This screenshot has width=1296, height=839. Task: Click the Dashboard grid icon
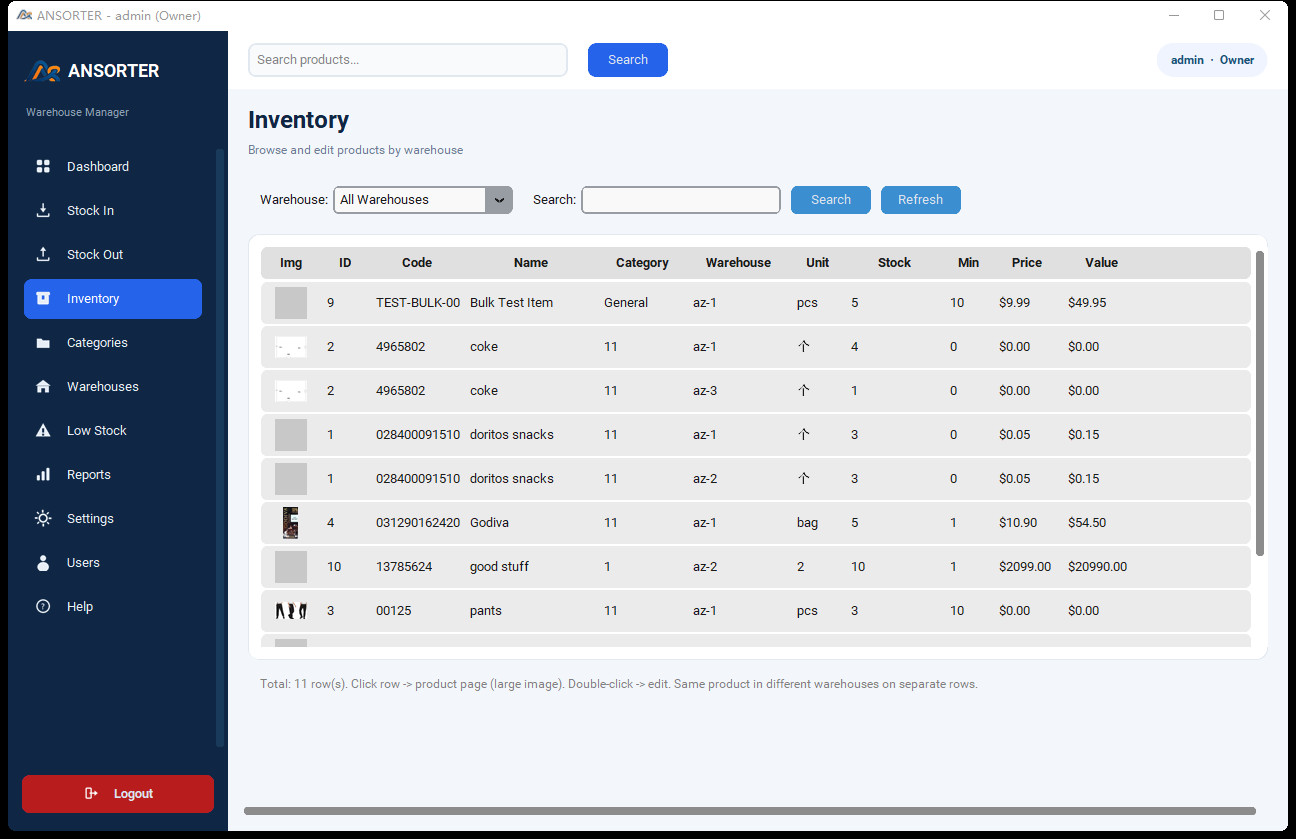point(43,166)
